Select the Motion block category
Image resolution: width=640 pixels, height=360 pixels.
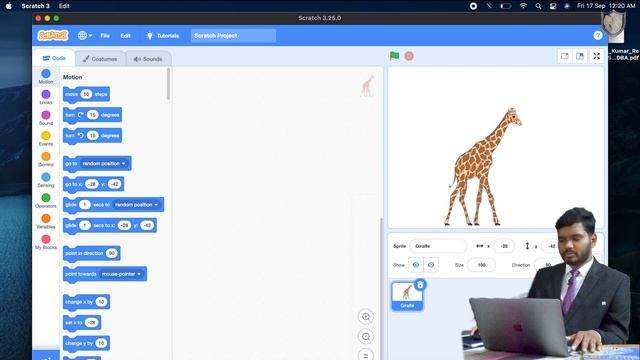tap(46, 76)
